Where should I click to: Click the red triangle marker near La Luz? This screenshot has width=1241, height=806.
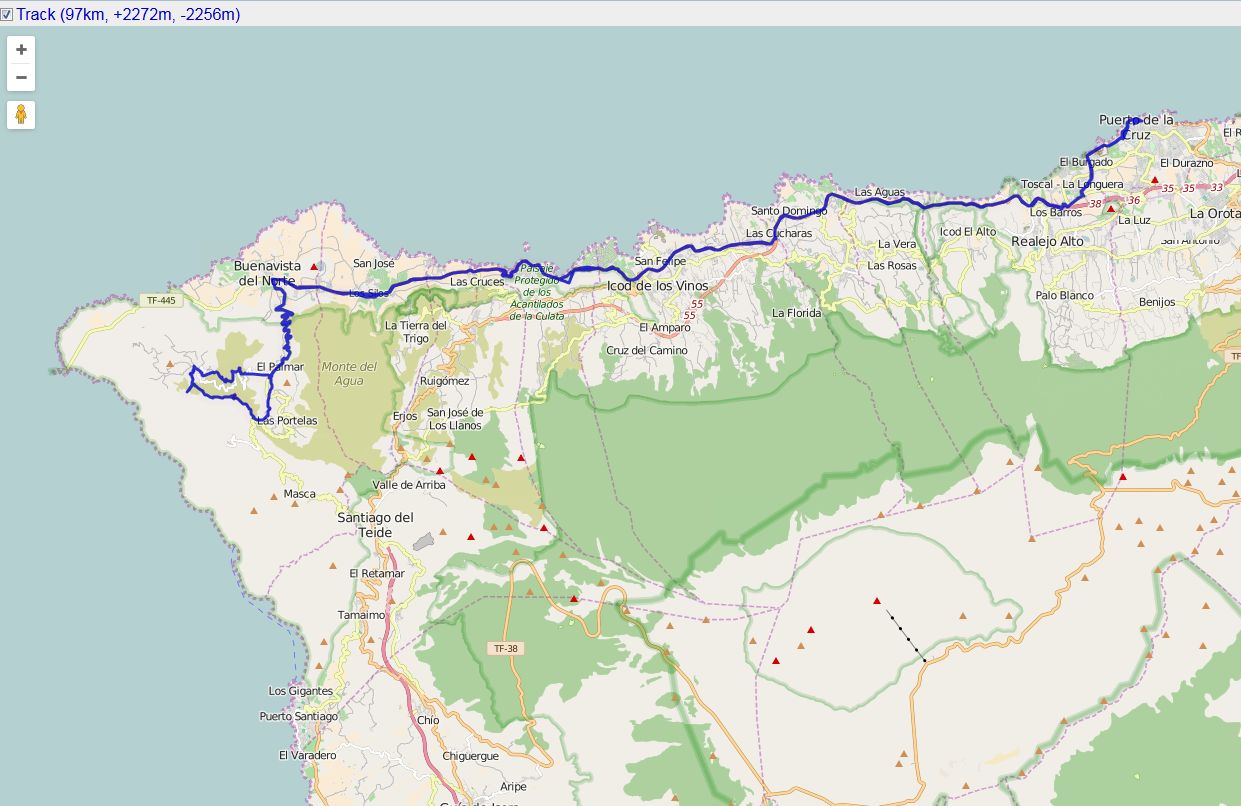click(1110, 209)
